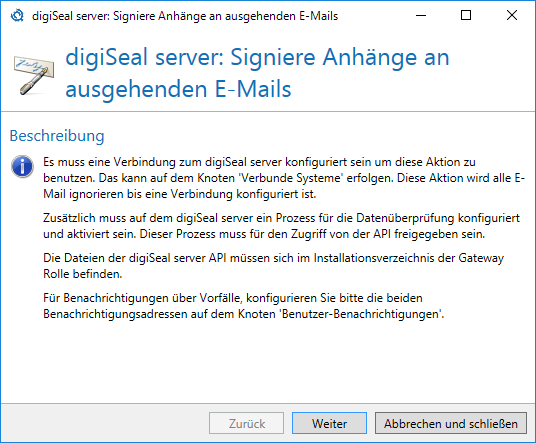Go to the next step with Weiter
The image size is (536, 443).
point(329,423)
